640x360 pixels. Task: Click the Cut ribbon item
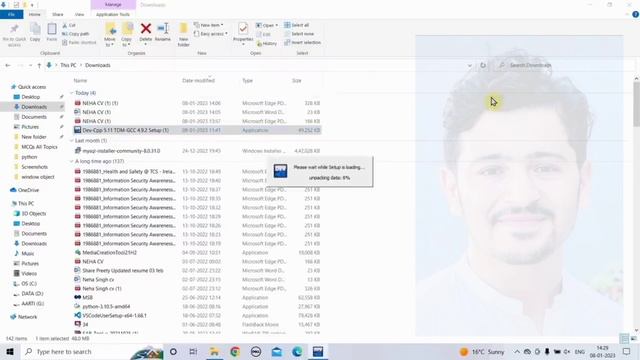point(69,25)
